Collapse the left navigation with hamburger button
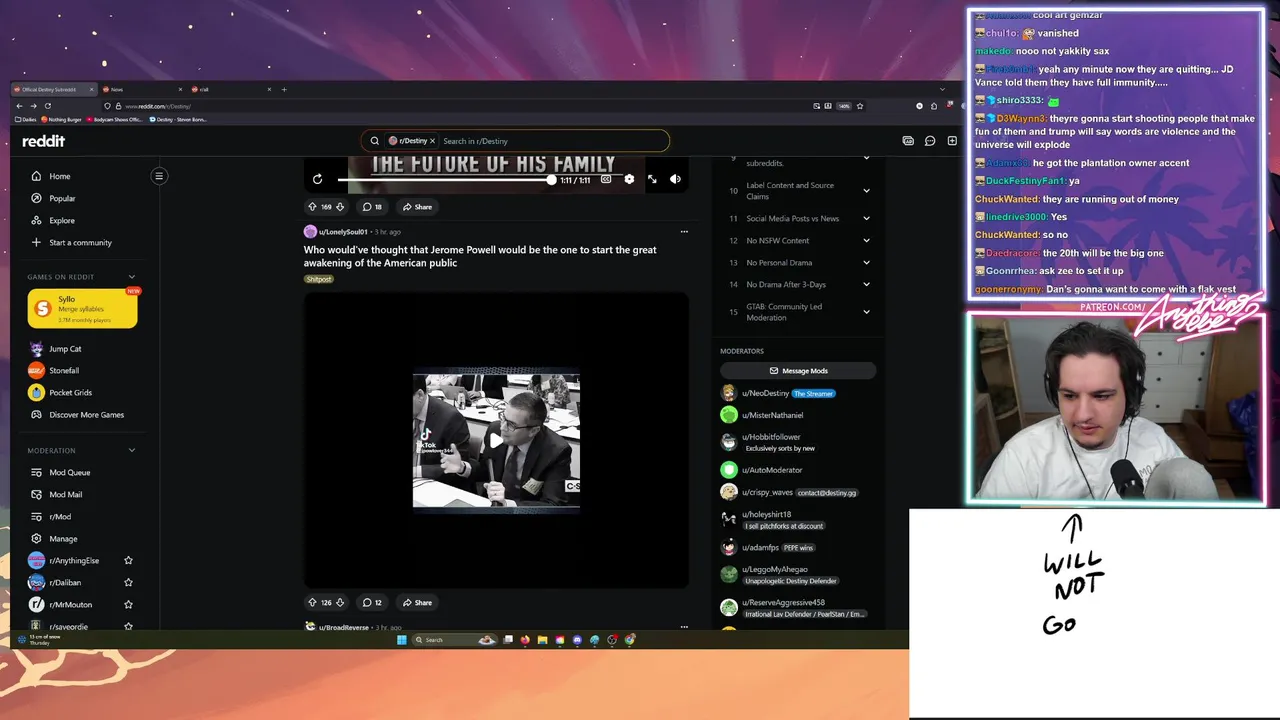 point(158,176)
